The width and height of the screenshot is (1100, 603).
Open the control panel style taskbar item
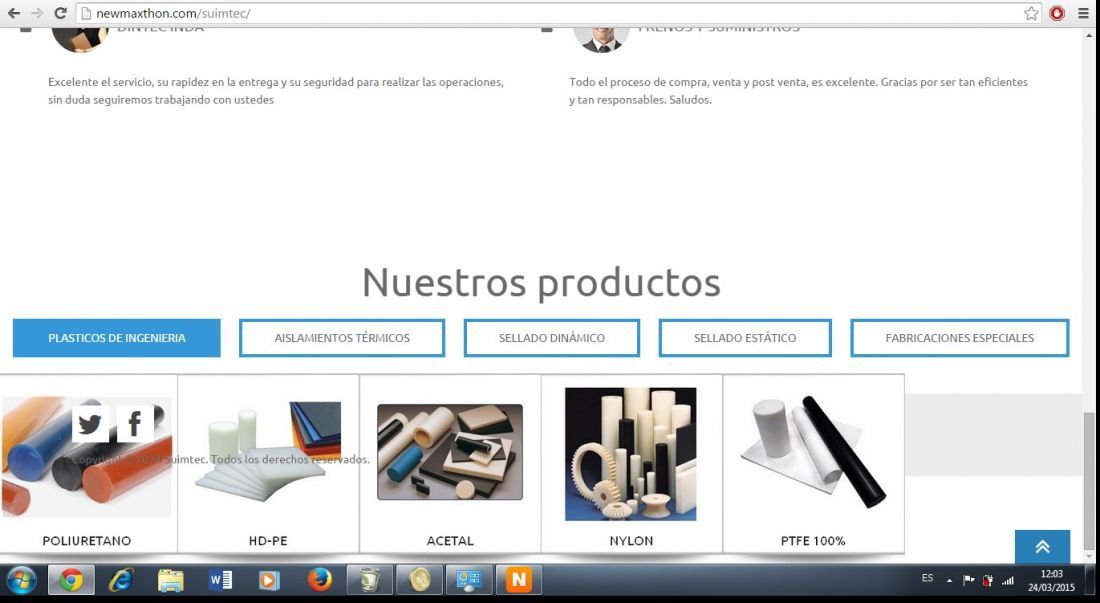tap(469, 580)
